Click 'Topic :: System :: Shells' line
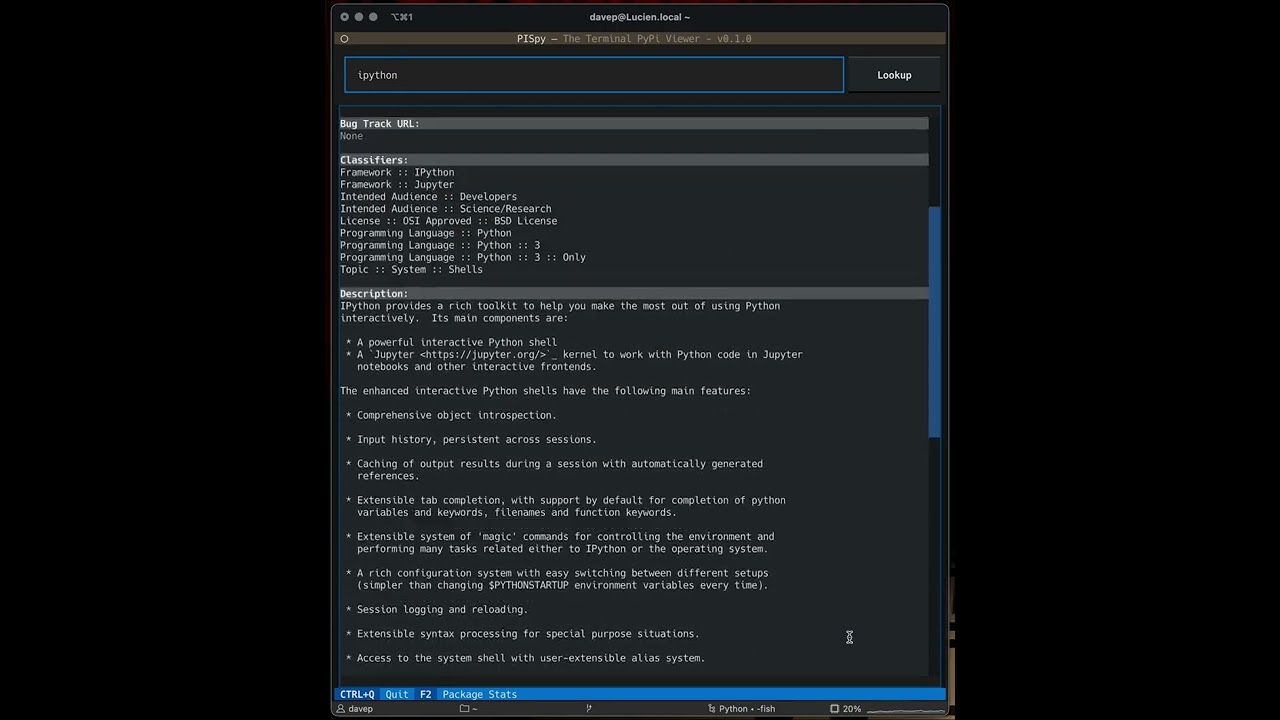This screenshot has width=1280, height=720. (x=411, y=269)
